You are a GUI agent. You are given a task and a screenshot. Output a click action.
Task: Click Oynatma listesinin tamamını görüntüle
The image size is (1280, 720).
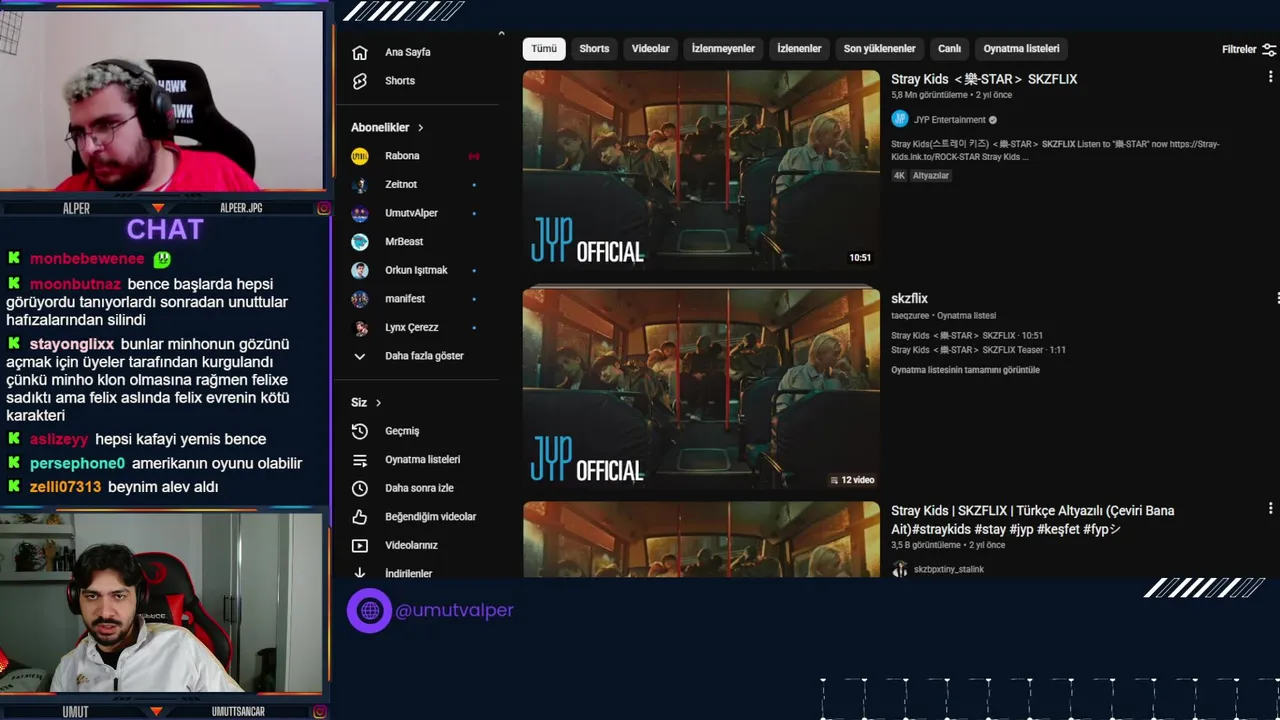click(x=965, y=370)
